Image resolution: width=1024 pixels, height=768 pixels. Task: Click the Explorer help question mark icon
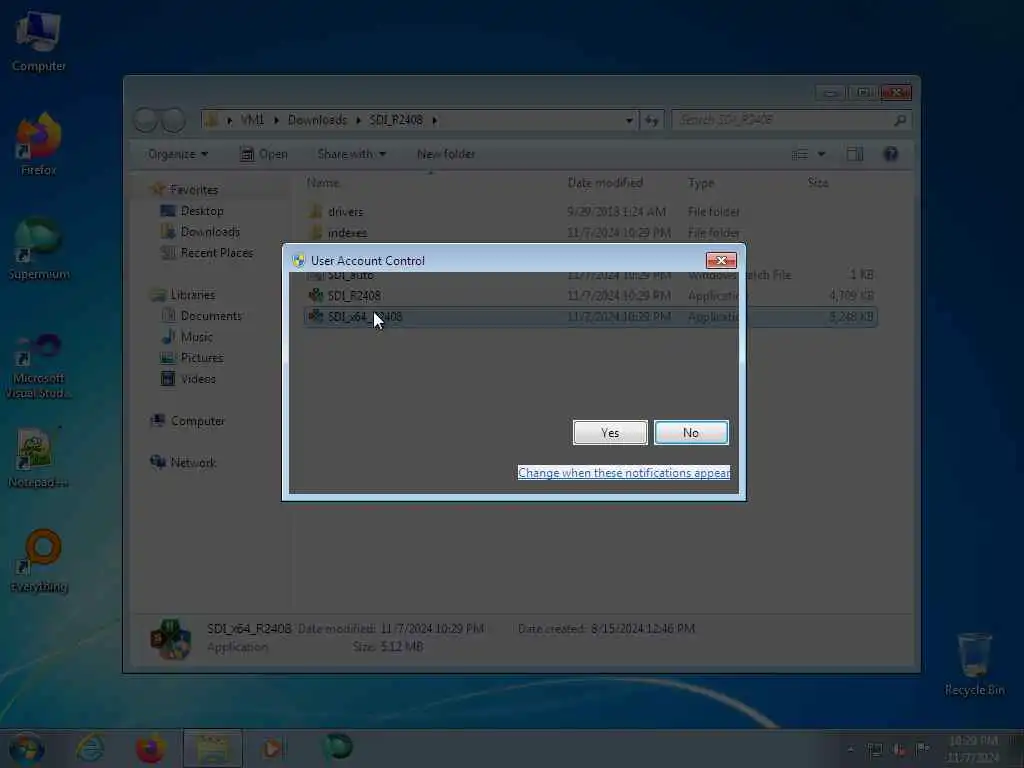coord(891,154)
